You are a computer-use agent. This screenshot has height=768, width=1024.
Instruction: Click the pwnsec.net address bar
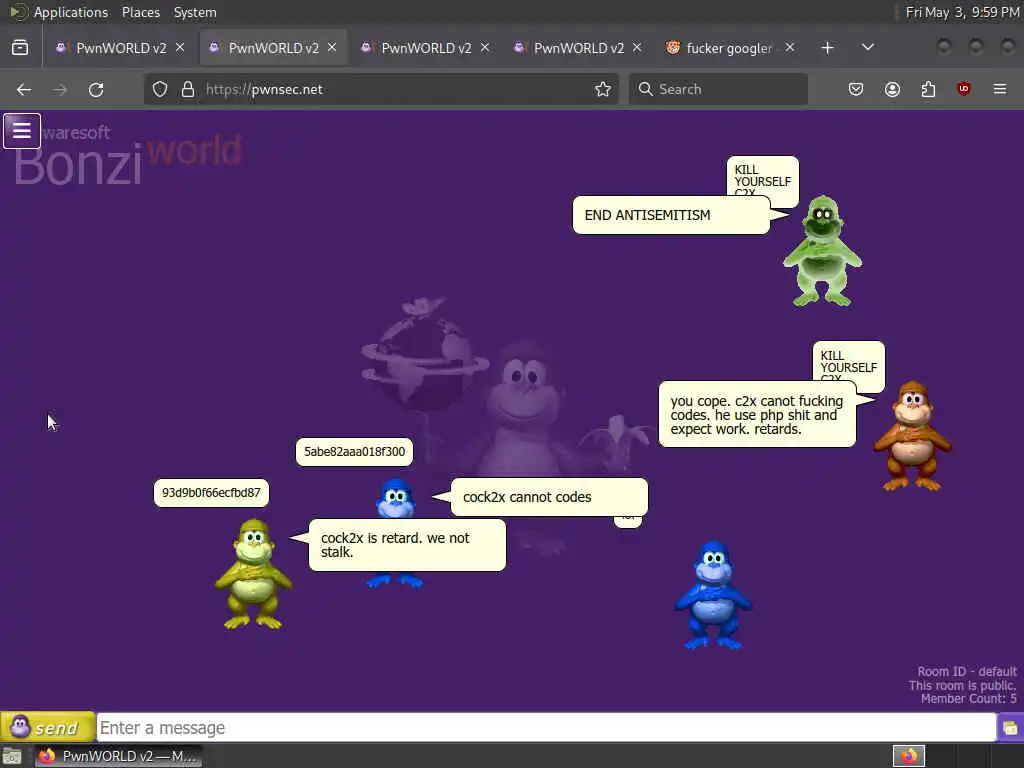point(382,89)
